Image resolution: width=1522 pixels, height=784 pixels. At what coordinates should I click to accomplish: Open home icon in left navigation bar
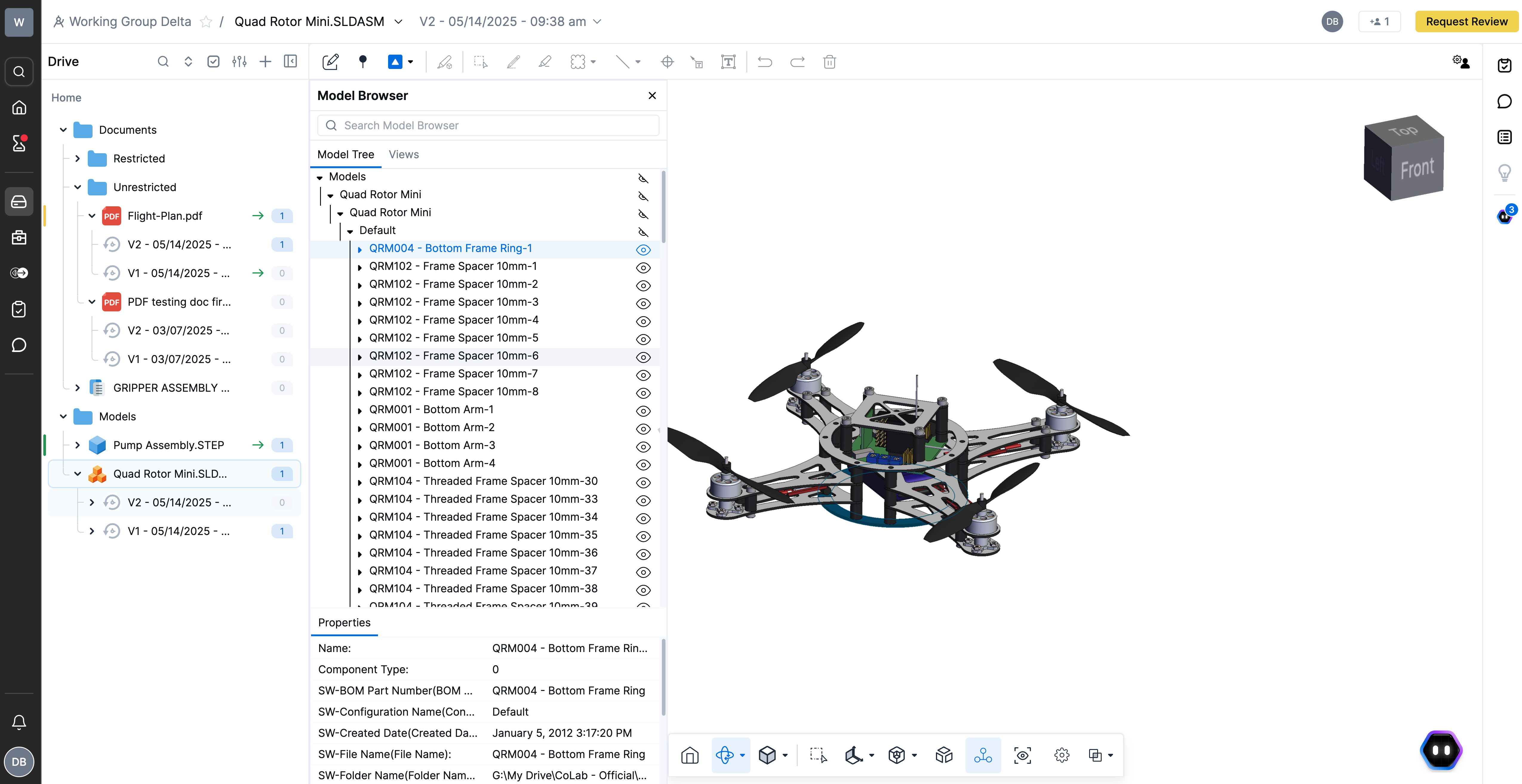point(19,107)
